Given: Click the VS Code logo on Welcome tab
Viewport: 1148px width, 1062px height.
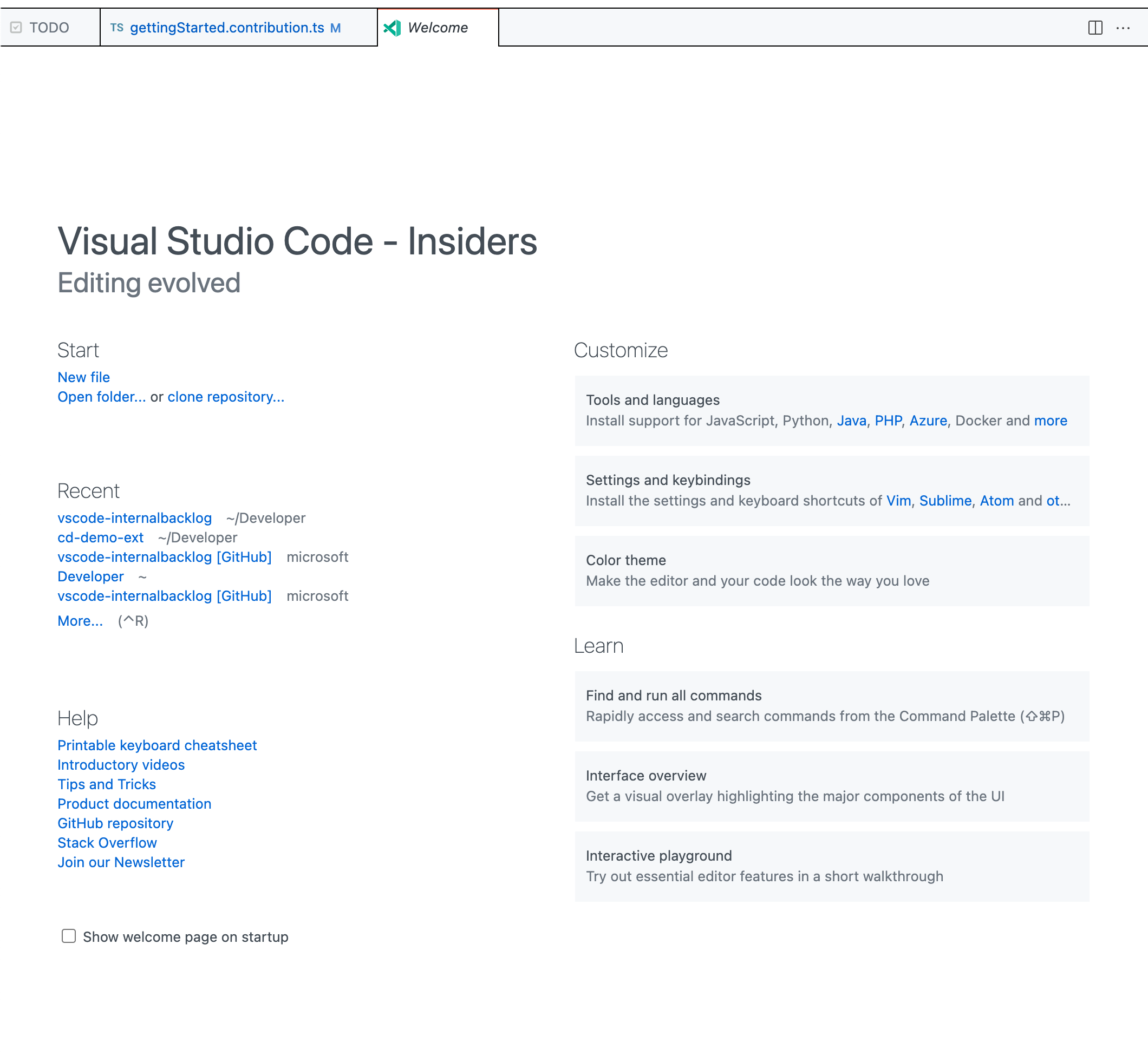Looking at the screenshot, I should click(x=393, y=27).
